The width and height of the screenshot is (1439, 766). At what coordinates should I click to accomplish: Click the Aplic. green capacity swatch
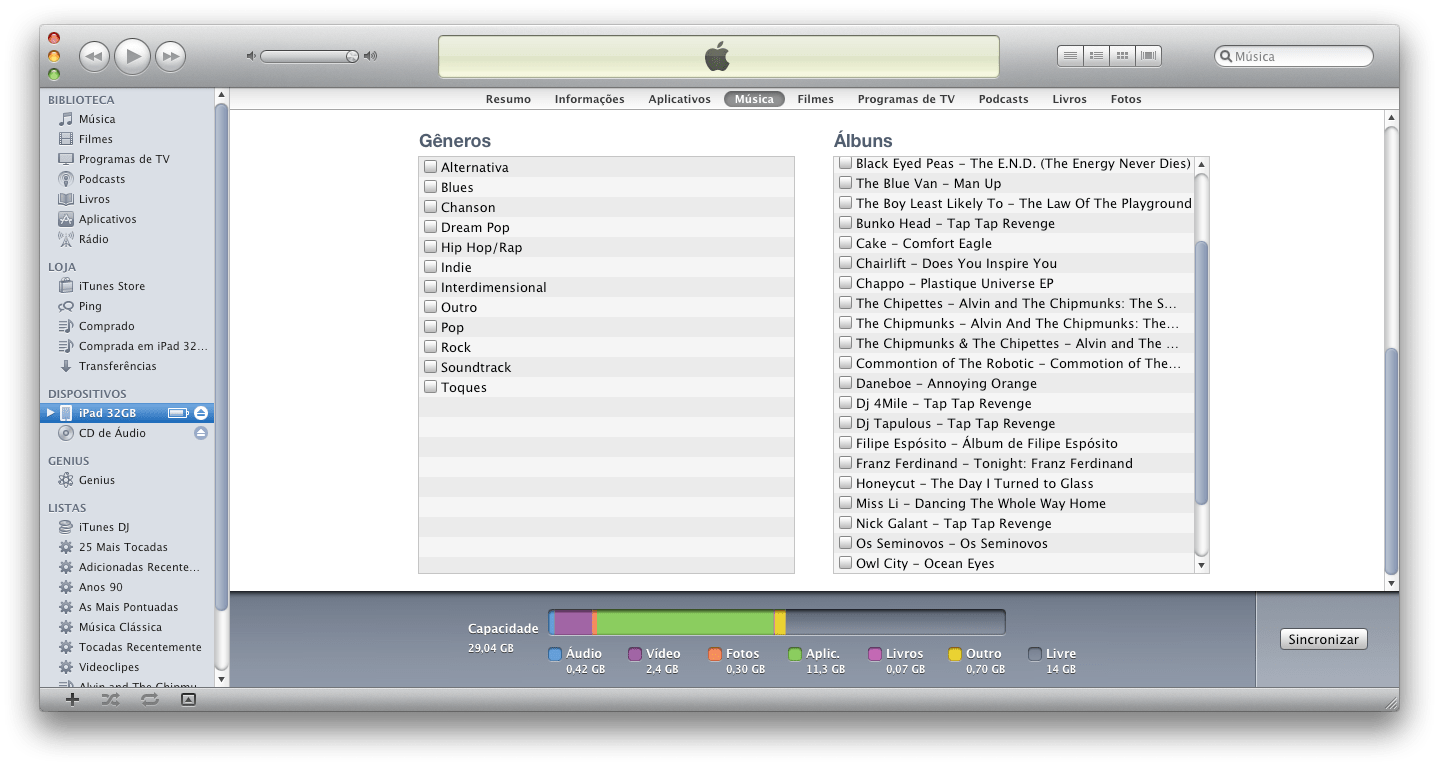pos(795,654)
